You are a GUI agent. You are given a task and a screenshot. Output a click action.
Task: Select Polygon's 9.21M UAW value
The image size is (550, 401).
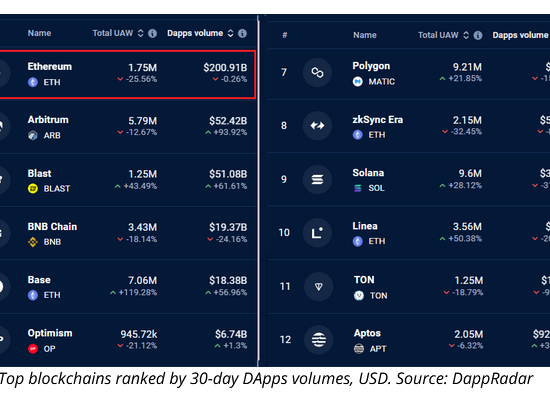tap(467, 67)
